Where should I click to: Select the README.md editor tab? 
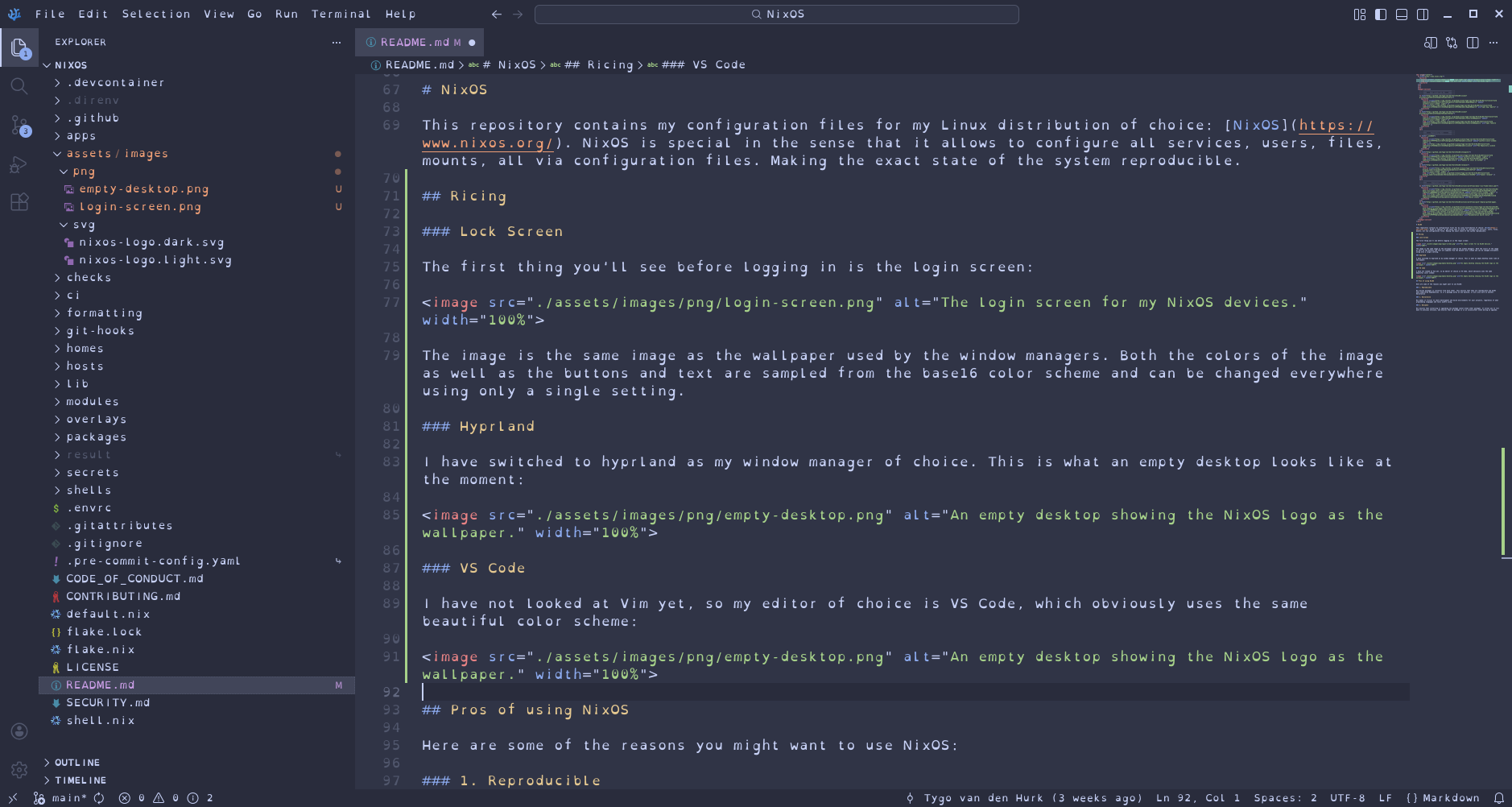coord(419,43)
